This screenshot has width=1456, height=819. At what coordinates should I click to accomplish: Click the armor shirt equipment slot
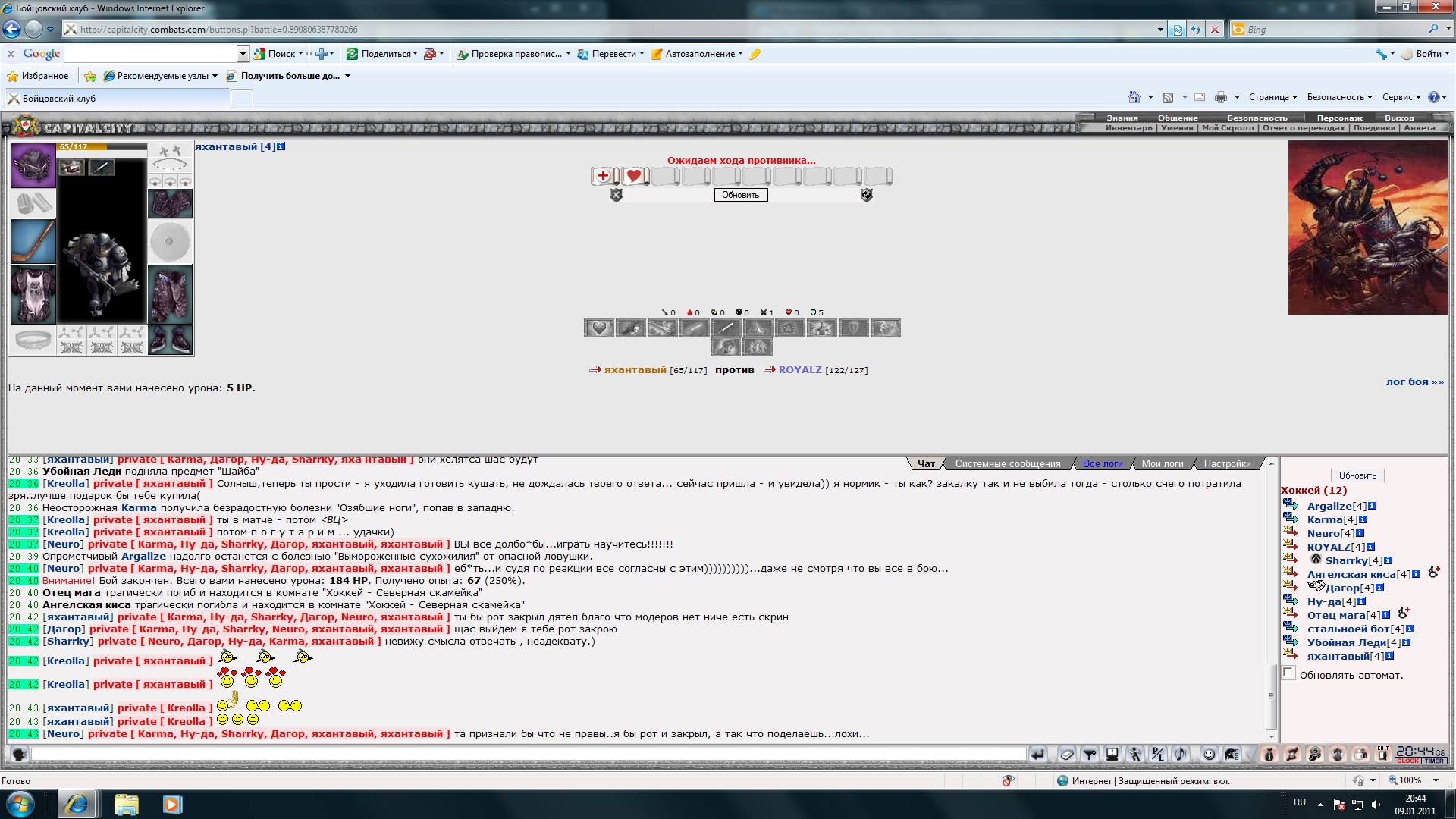[33, 295]
